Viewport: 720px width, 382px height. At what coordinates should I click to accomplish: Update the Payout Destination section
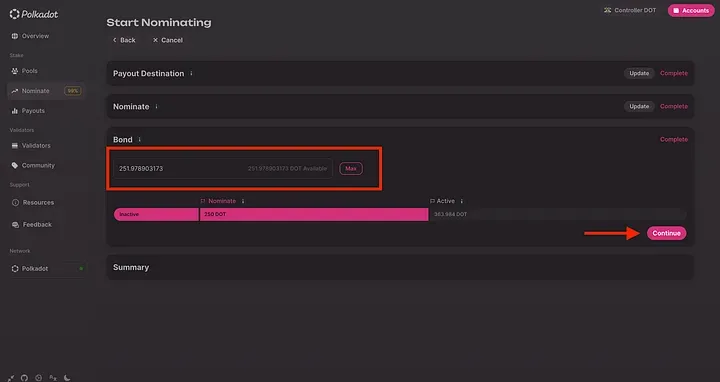pyautogui.click(x=639, y=73)
